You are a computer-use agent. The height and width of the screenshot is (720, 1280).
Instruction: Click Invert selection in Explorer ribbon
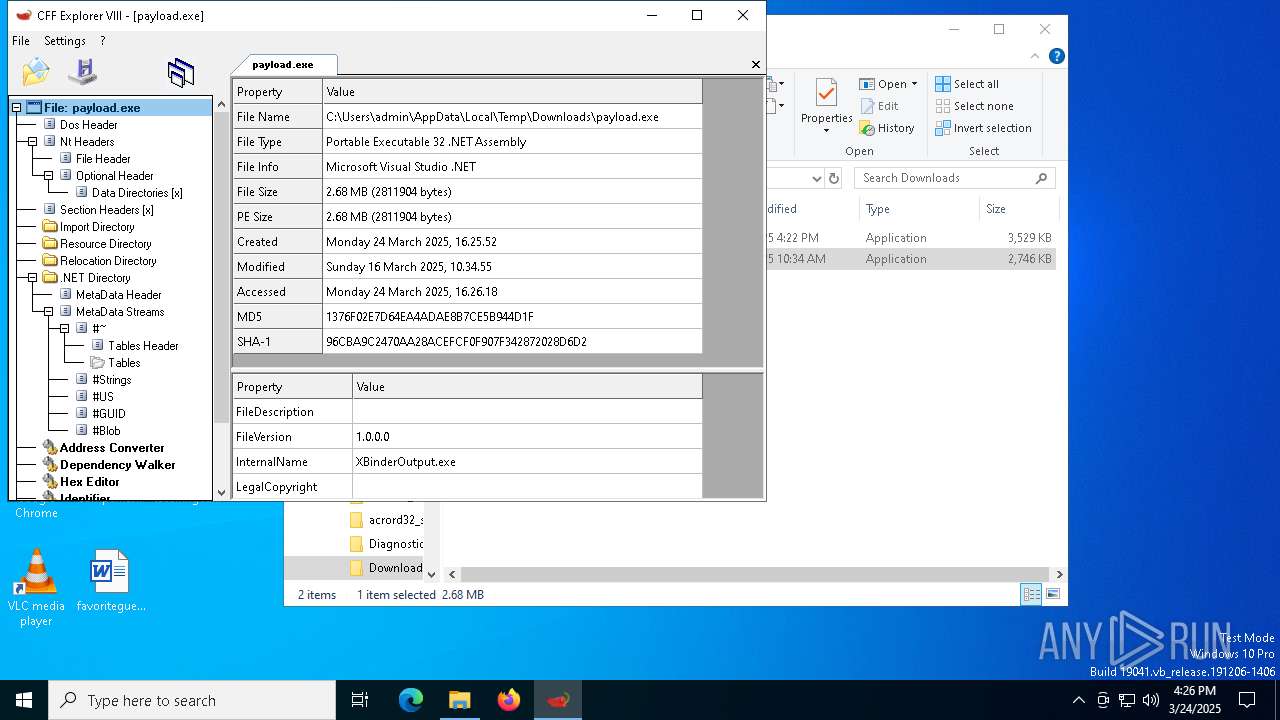click(983, 128)
